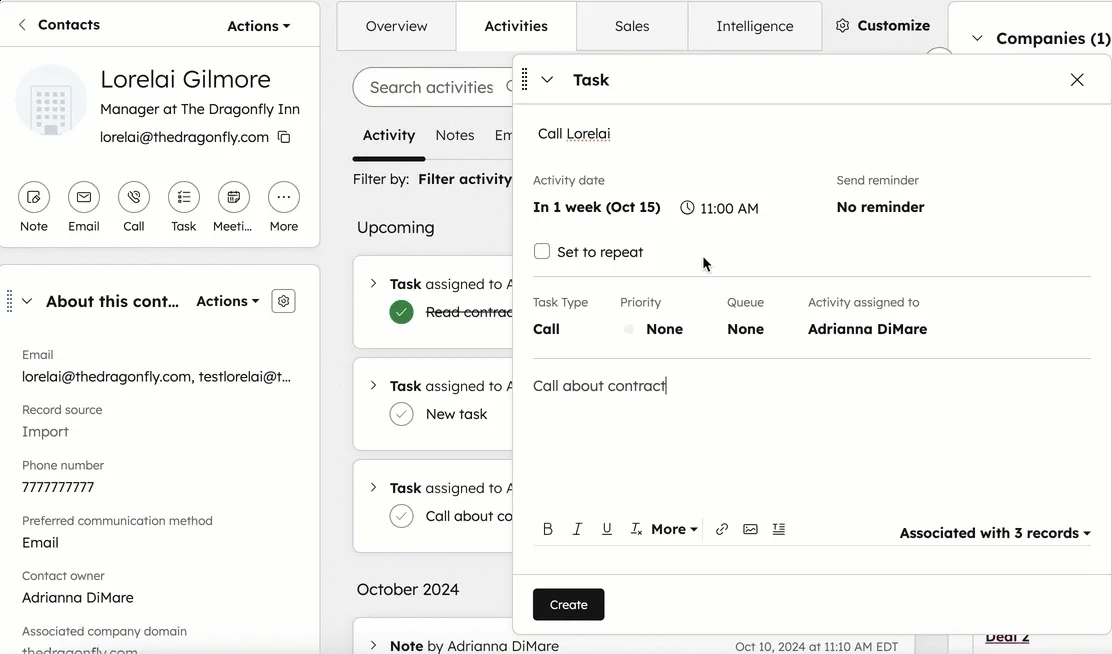1112x654 pixels.
Task: Expand the New task entry
Action: click(x=373, y=386)
